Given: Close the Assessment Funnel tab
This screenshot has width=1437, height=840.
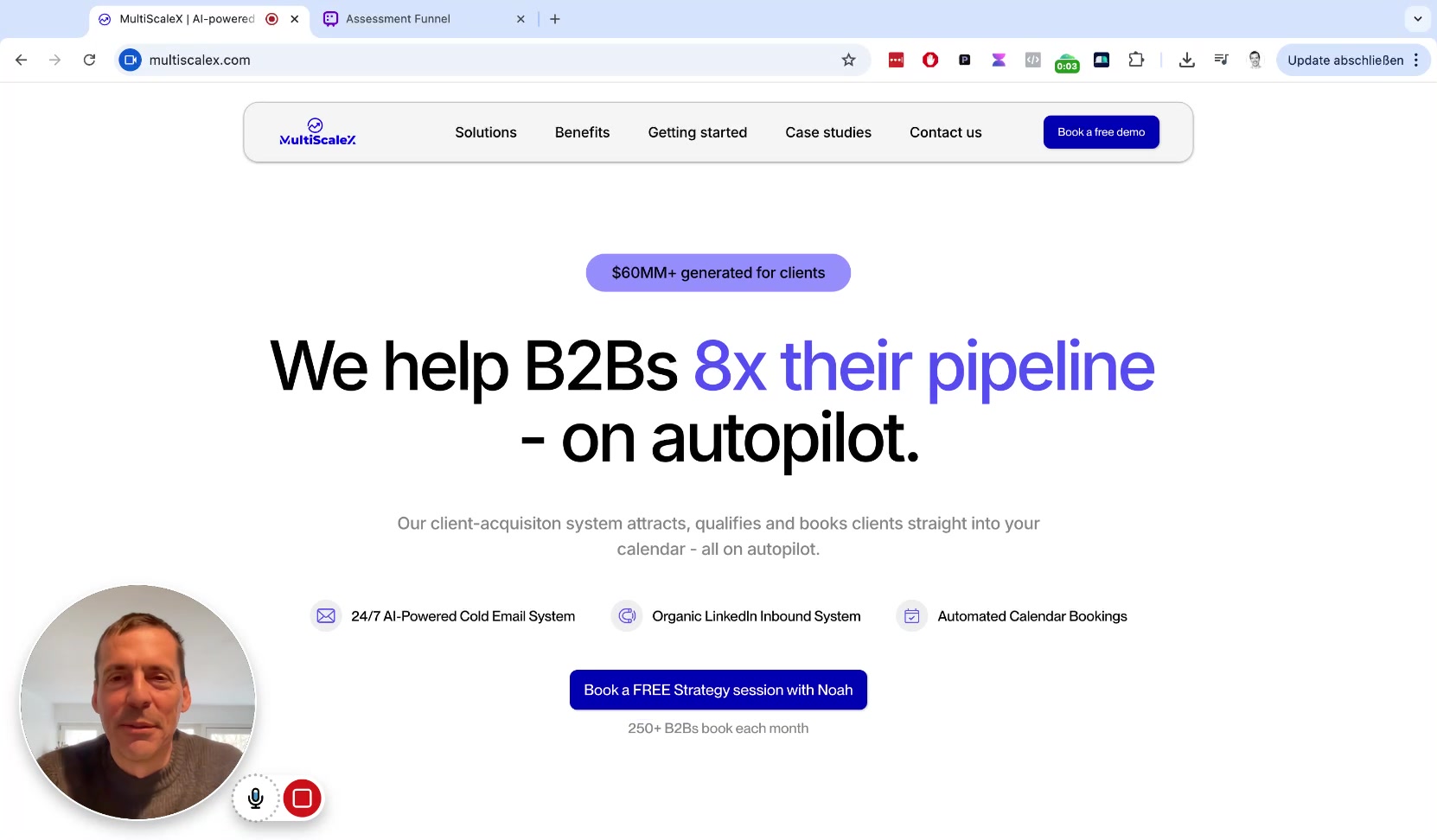Looking at the screenshot, I should tap(521, 19).
